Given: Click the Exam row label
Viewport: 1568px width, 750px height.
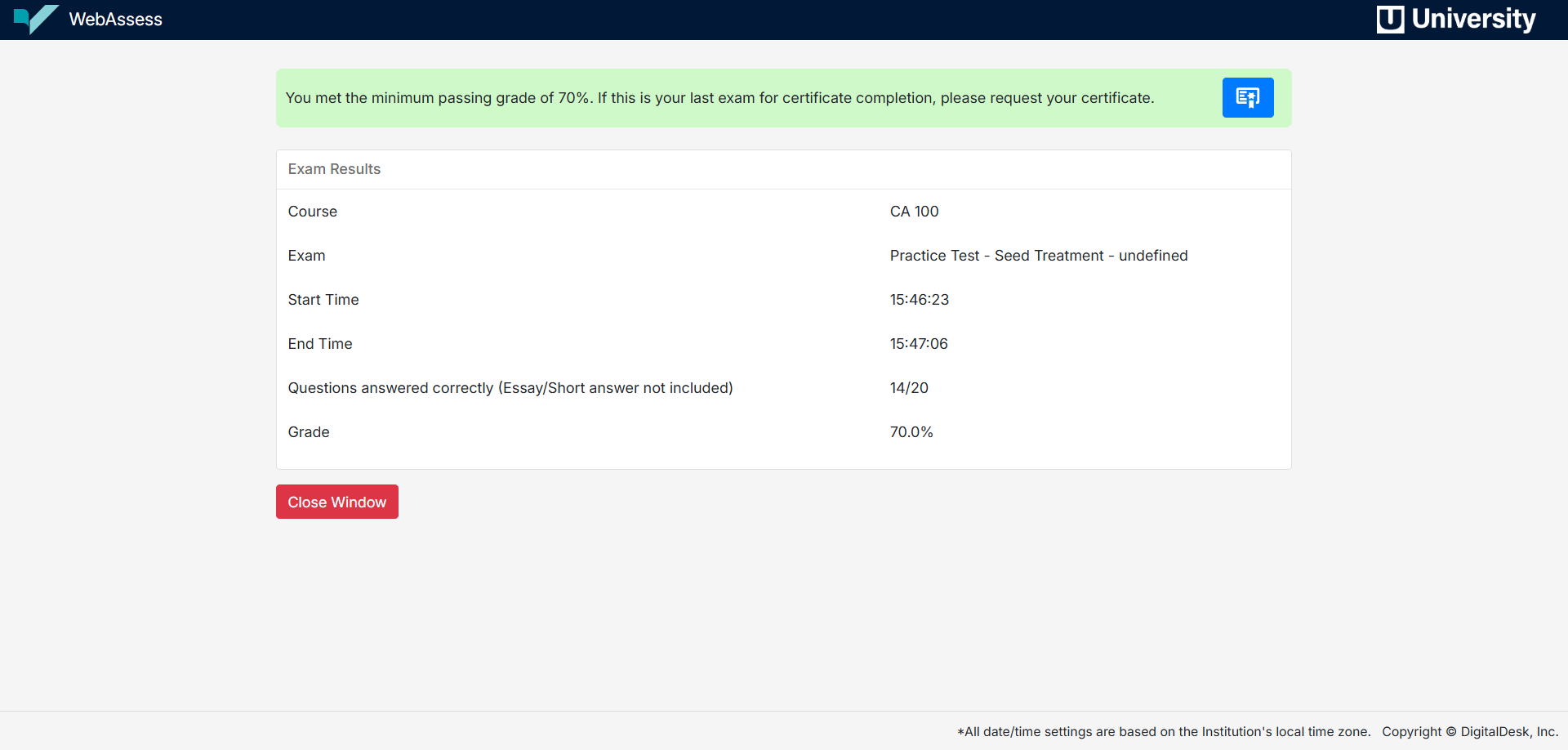Looking at the screenshot, I should (306, 256).
